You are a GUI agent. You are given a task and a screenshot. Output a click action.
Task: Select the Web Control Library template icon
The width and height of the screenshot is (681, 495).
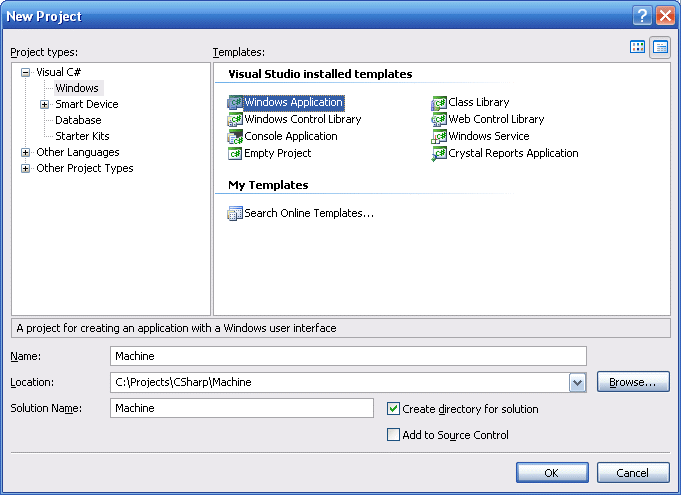439,120
